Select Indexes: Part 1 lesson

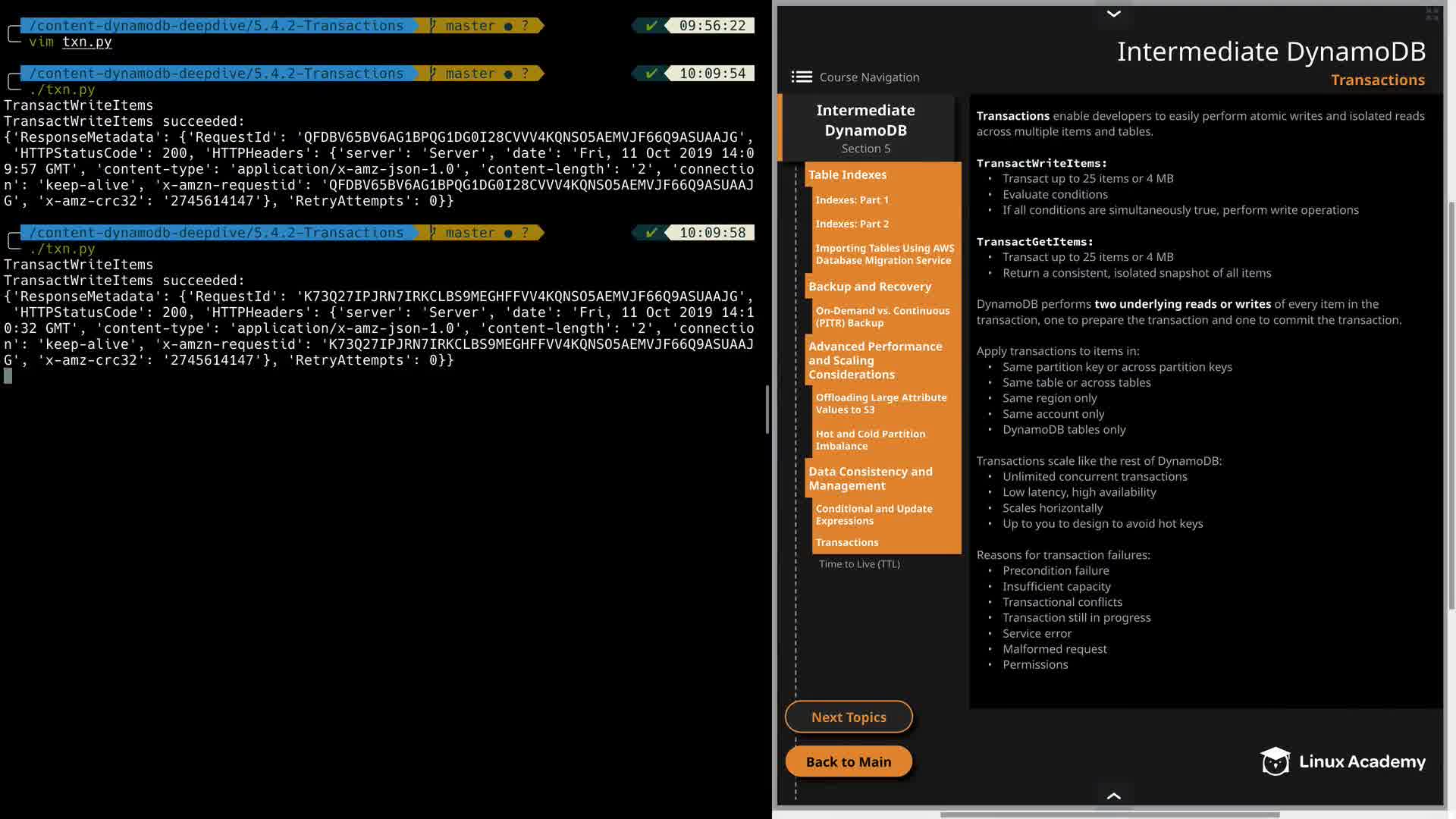pyautogui.click(x=852, y=200)
